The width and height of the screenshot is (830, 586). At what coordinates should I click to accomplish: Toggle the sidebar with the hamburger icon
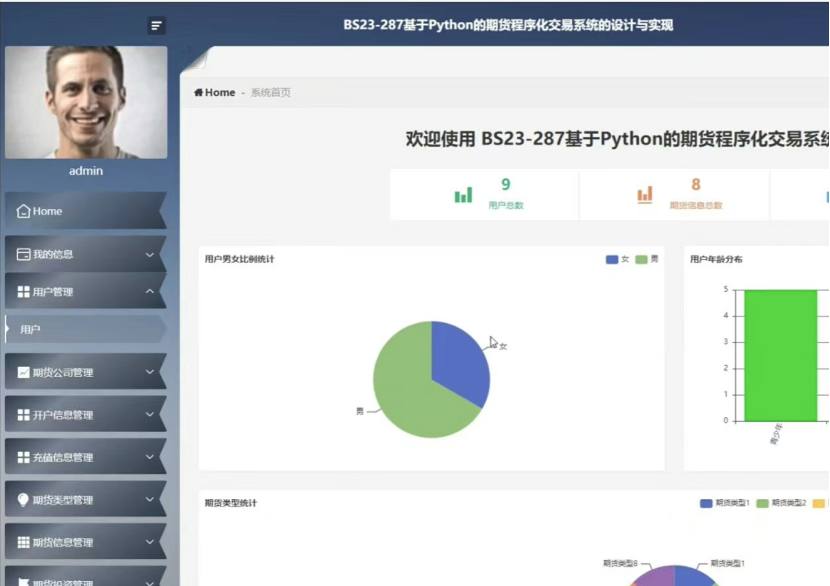pos(156,25)
